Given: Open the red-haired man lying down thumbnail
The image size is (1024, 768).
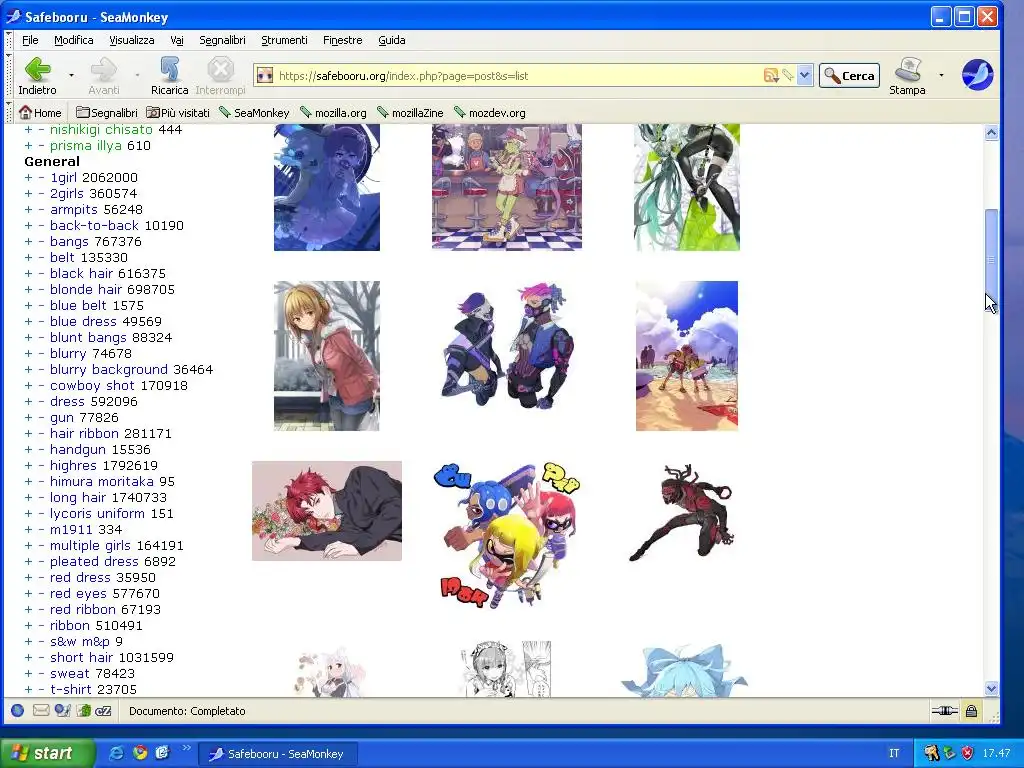Looking at the screenshot, I should (327, 511).
